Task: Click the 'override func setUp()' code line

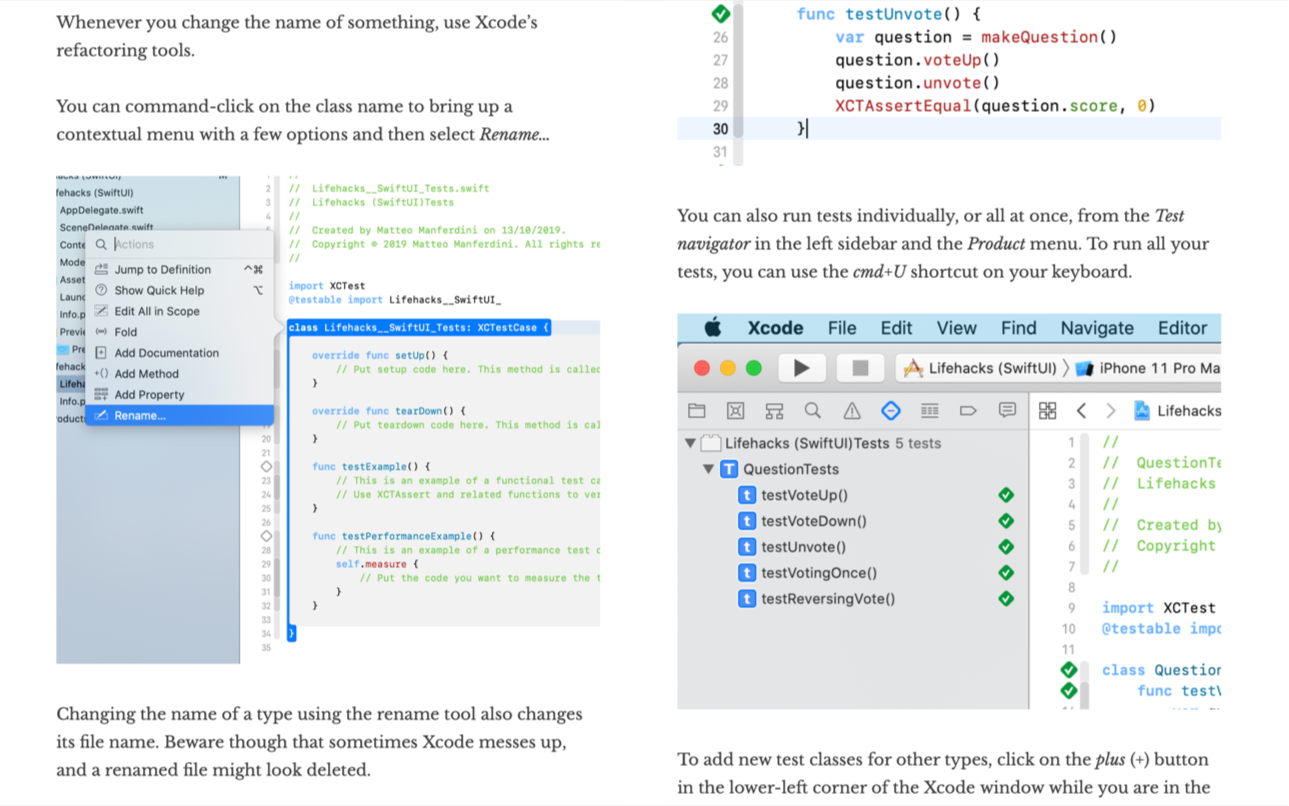Action: [380, 355]
